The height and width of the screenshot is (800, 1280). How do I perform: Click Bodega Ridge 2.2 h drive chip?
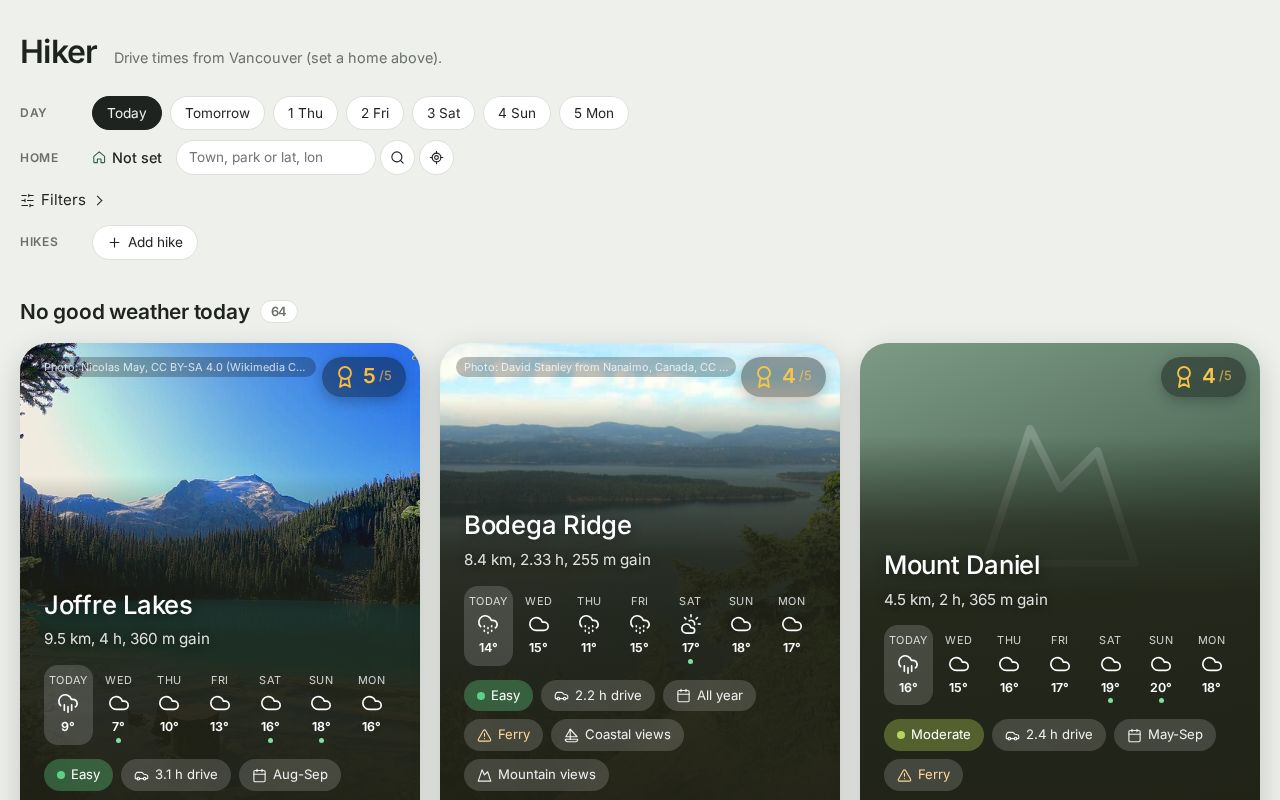point(598,695)
